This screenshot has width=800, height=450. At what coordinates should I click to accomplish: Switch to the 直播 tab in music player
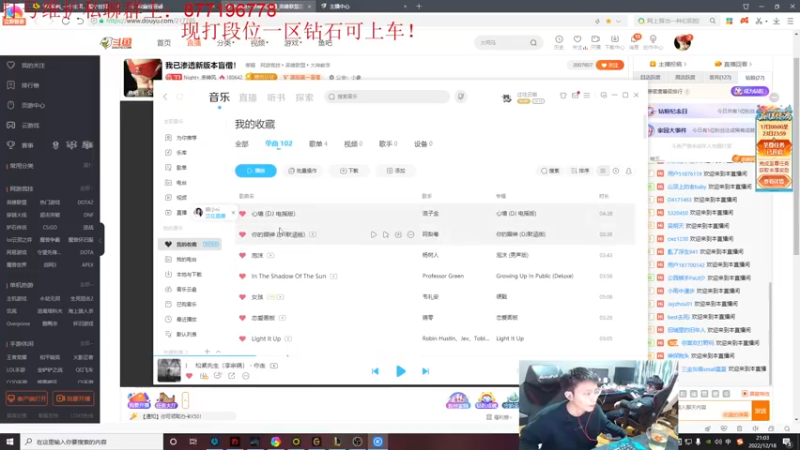pyautogui.click(x=248, y=97)
